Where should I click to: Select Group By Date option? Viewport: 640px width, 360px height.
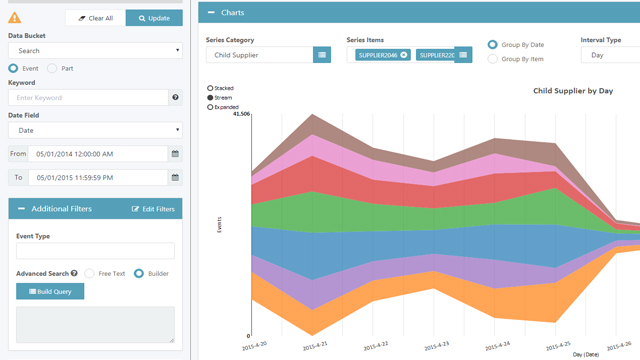(493, 44)
